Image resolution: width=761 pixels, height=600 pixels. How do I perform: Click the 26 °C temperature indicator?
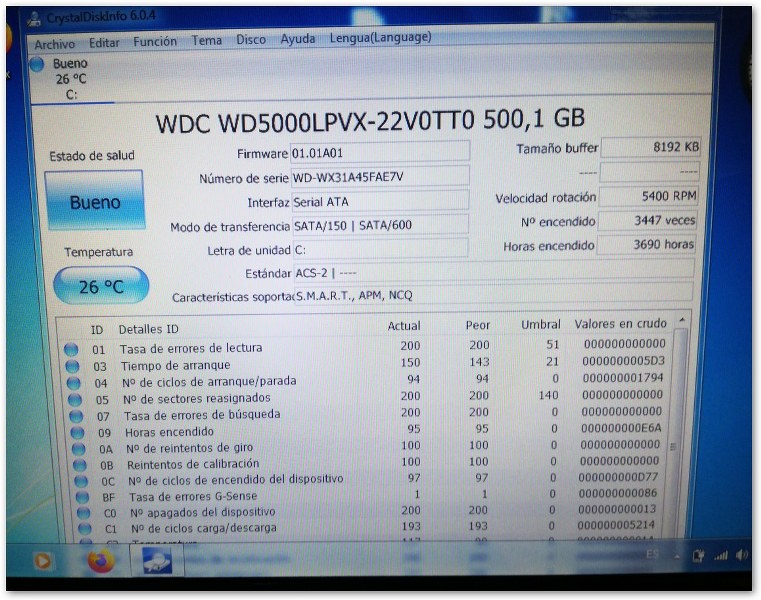point(101,286)
